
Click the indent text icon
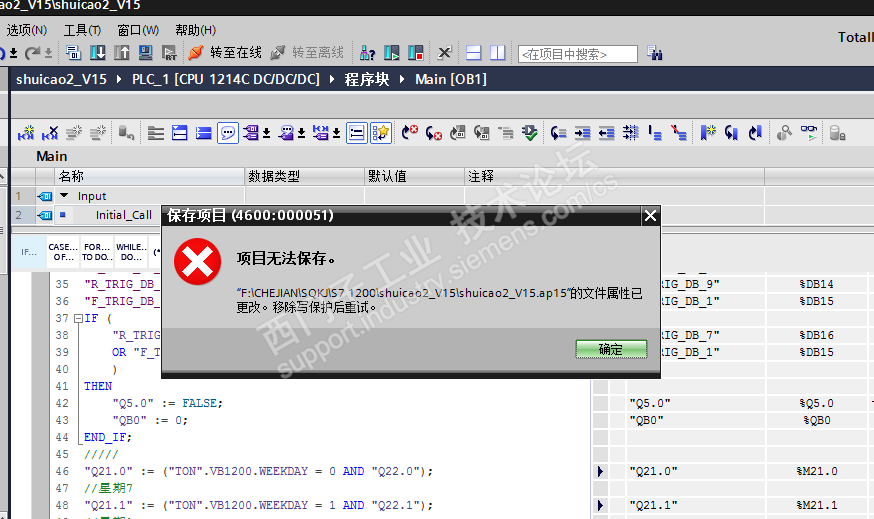point(582,133)
